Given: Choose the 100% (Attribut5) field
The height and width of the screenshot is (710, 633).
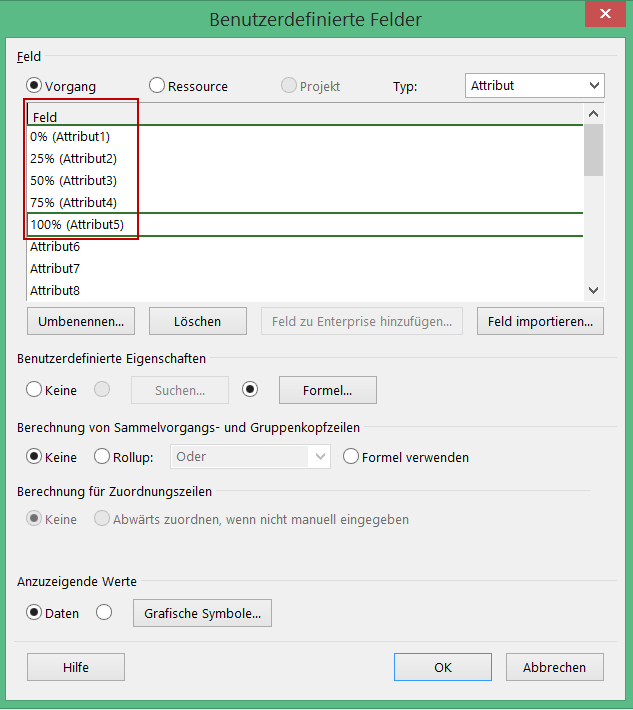Looking at the screenshot, I should (x=77, y=225).
